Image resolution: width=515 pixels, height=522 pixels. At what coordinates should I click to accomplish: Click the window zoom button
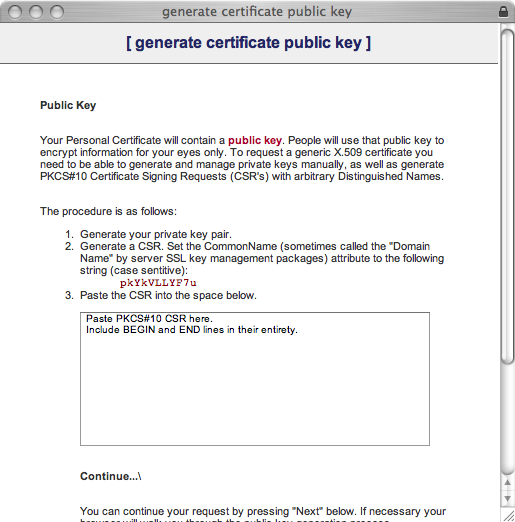(57, 12)
